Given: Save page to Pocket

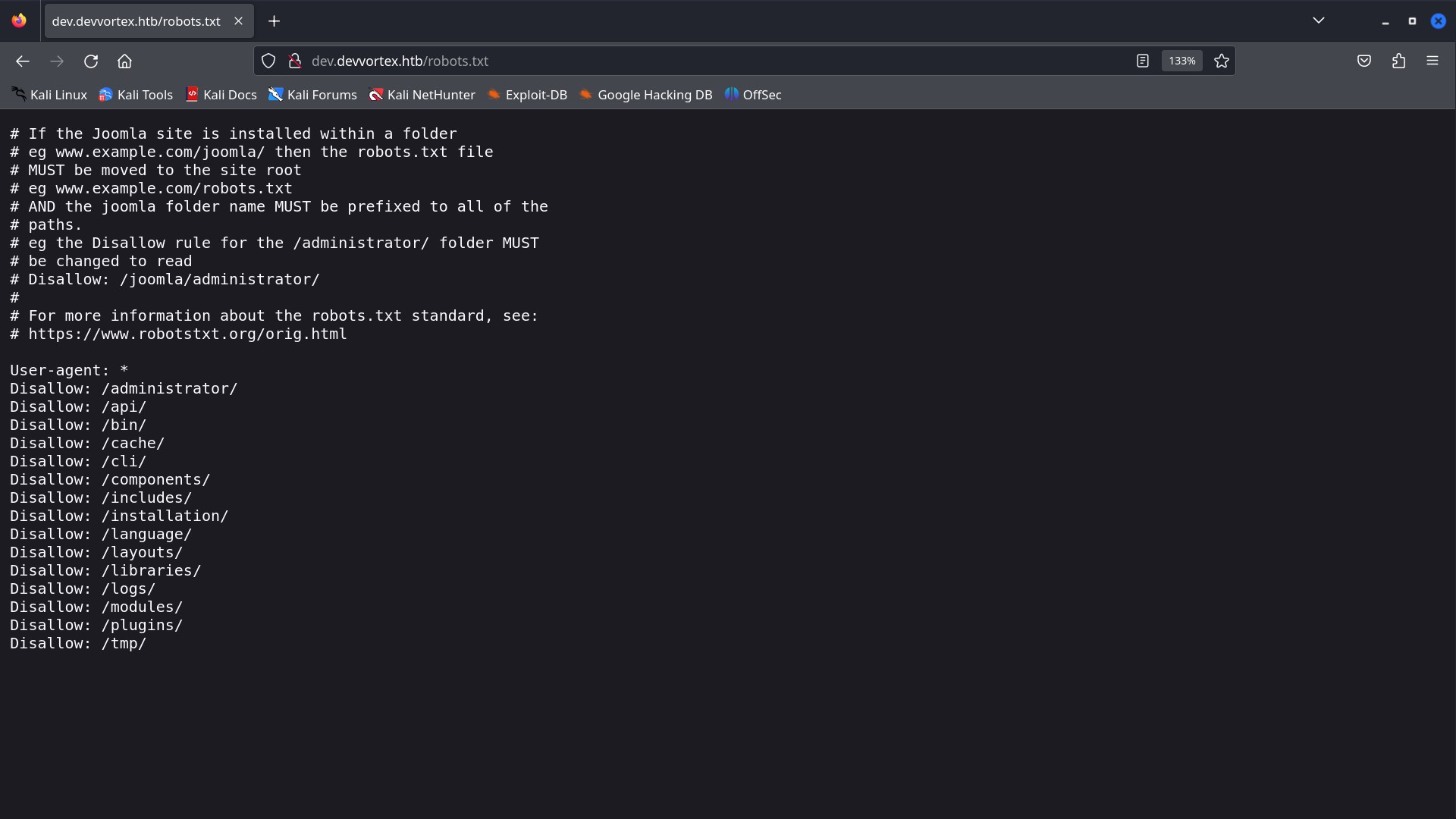Looking at the screenshot, I should coord(1363,61).
